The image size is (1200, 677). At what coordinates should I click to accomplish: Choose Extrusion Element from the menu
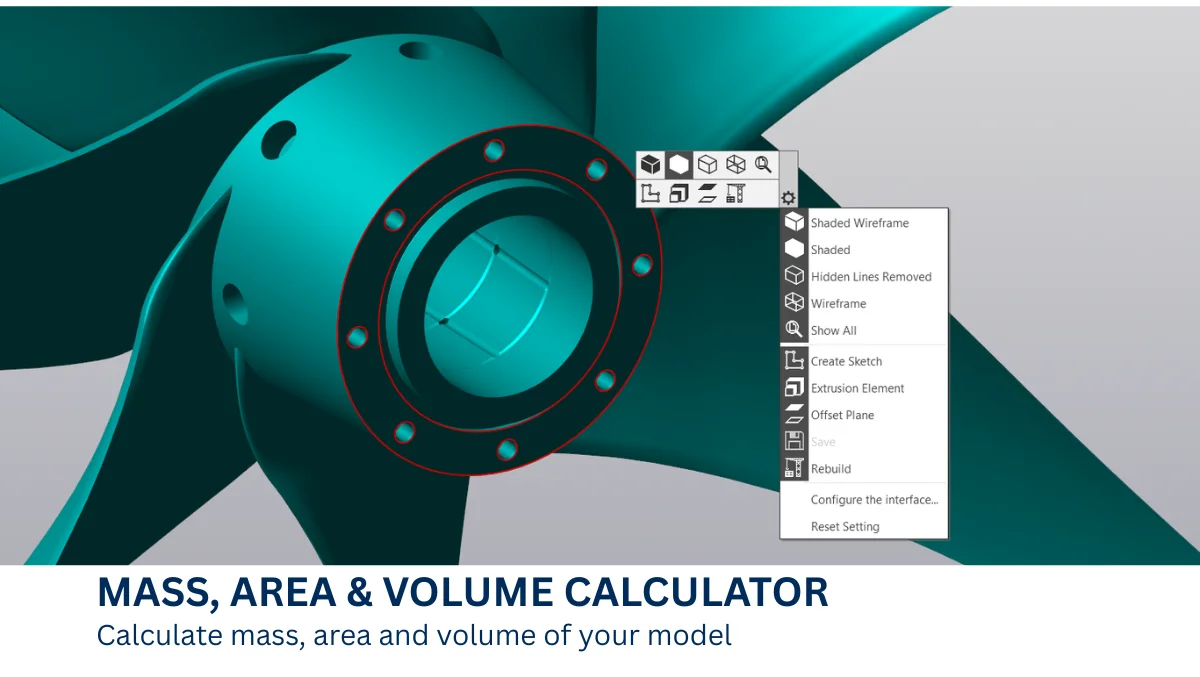tap(863, 388)
